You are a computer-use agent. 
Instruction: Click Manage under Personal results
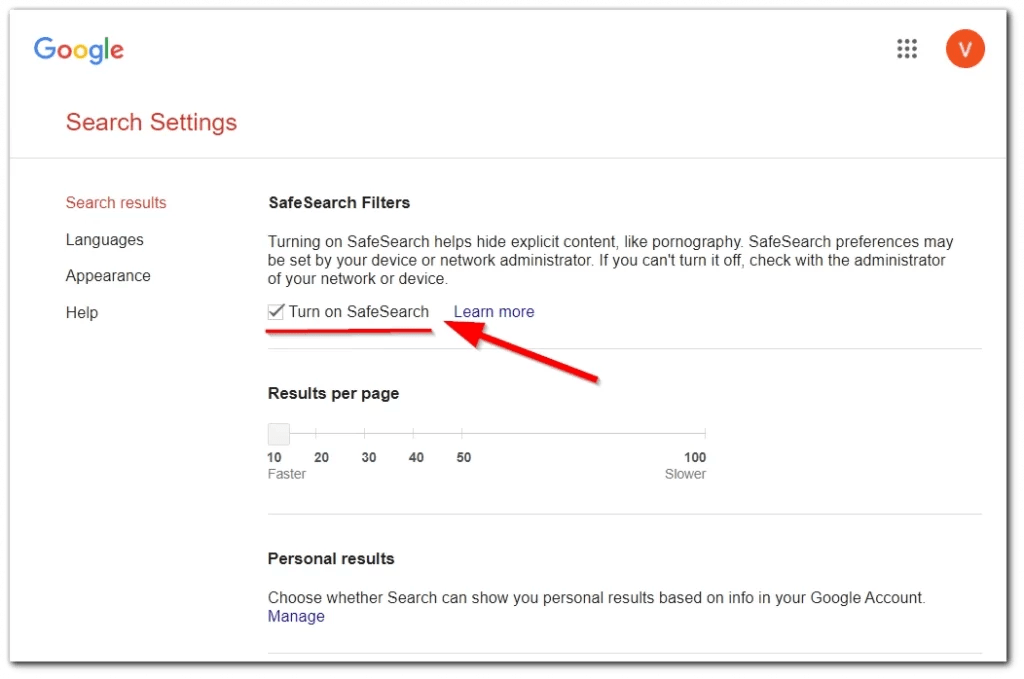tap(296, 616)
